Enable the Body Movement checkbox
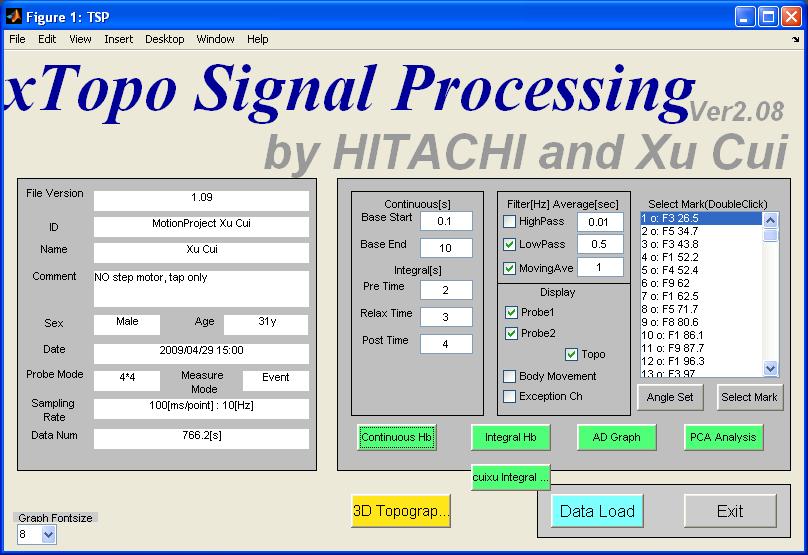The width and height of the screenshot is (808, 555). (509, 376)
